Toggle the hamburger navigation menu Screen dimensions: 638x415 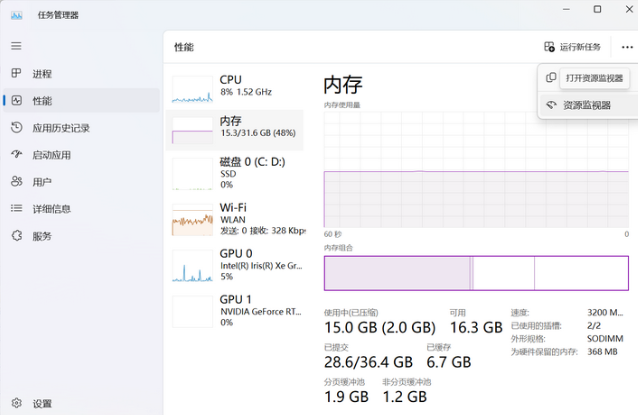(x=16, y=46)
